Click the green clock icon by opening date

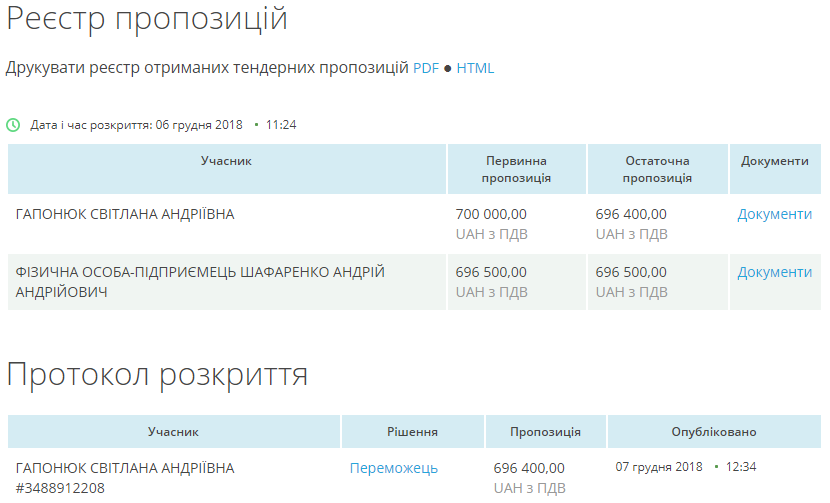pyautogui.click(x=13, y=125)
